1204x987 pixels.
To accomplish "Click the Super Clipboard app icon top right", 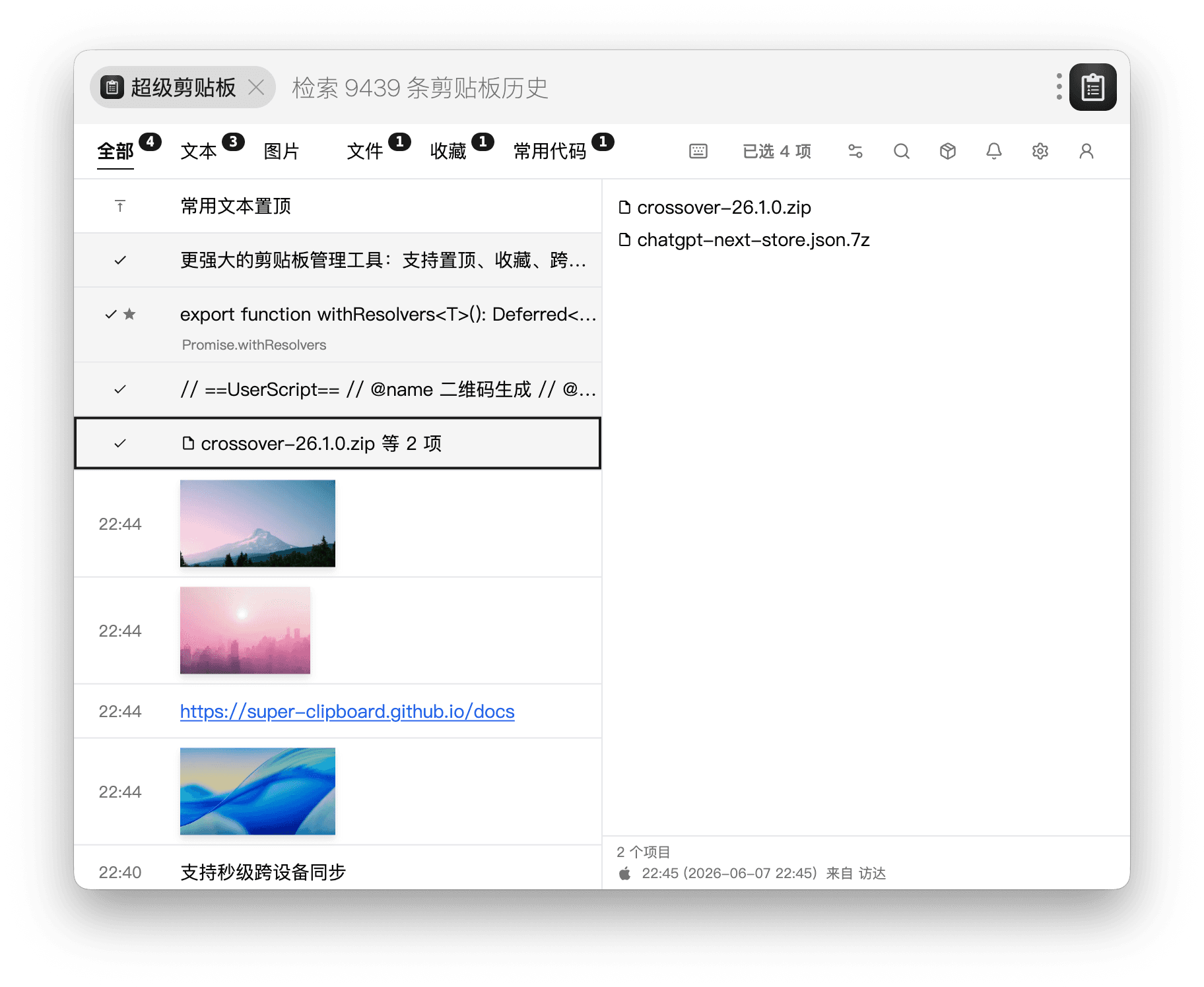I will click(1092, 87).
